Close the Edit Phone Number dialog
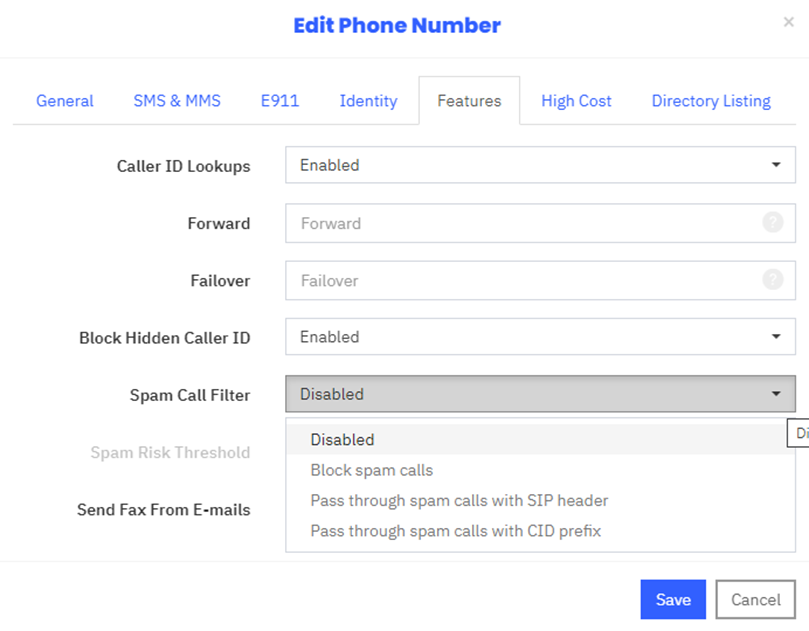809x631 pixels. click(788, 22)
